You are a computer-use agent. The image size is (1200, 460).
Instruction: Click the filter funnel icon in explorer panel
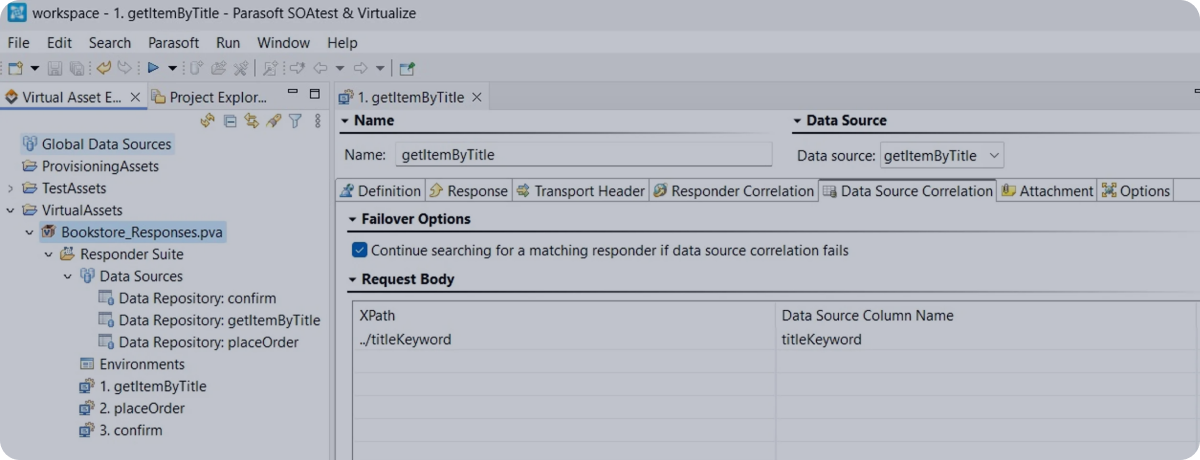coord(295,121)
